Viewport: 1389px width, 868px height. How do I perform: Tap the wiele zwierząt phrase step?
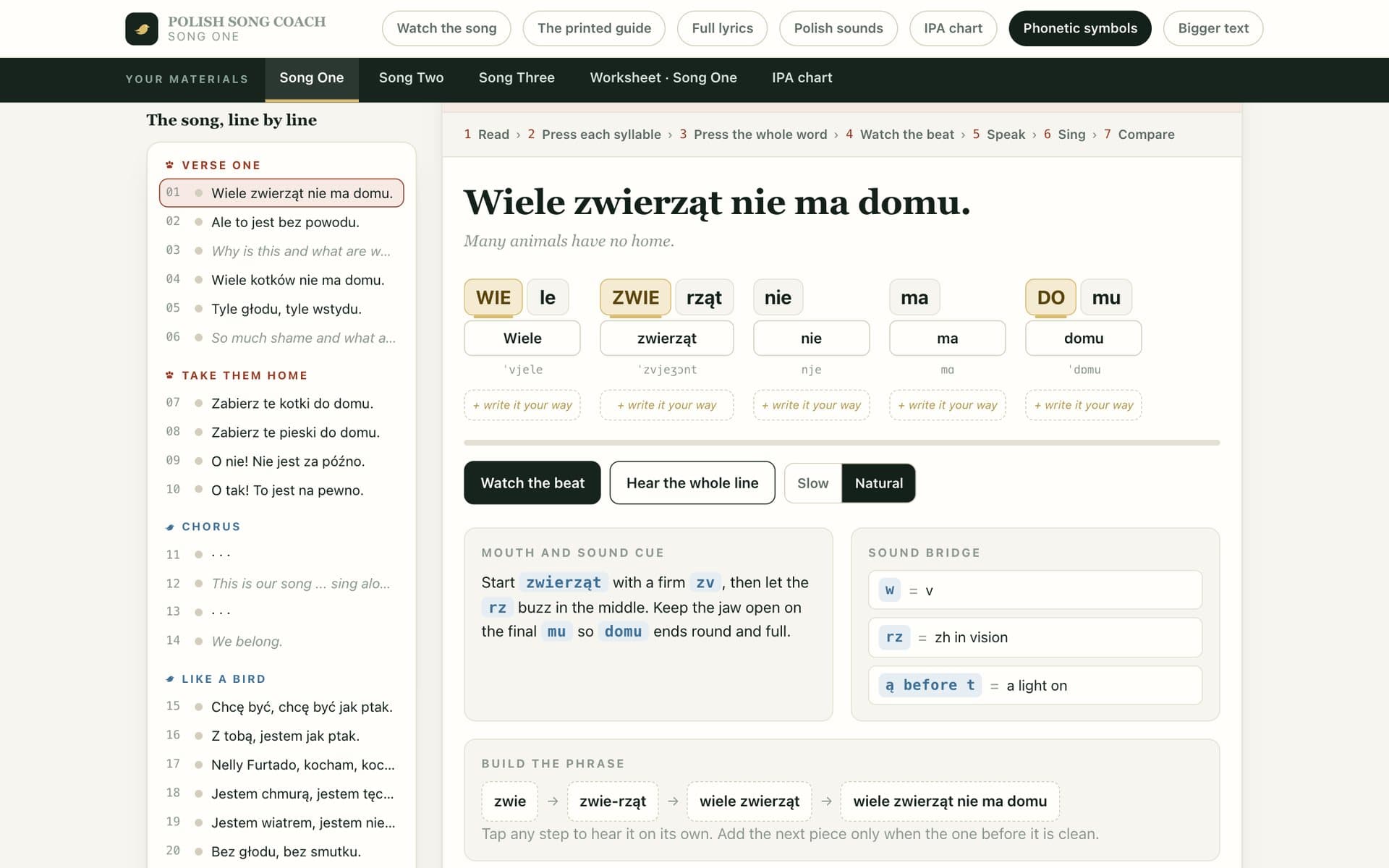pos(749,801)
